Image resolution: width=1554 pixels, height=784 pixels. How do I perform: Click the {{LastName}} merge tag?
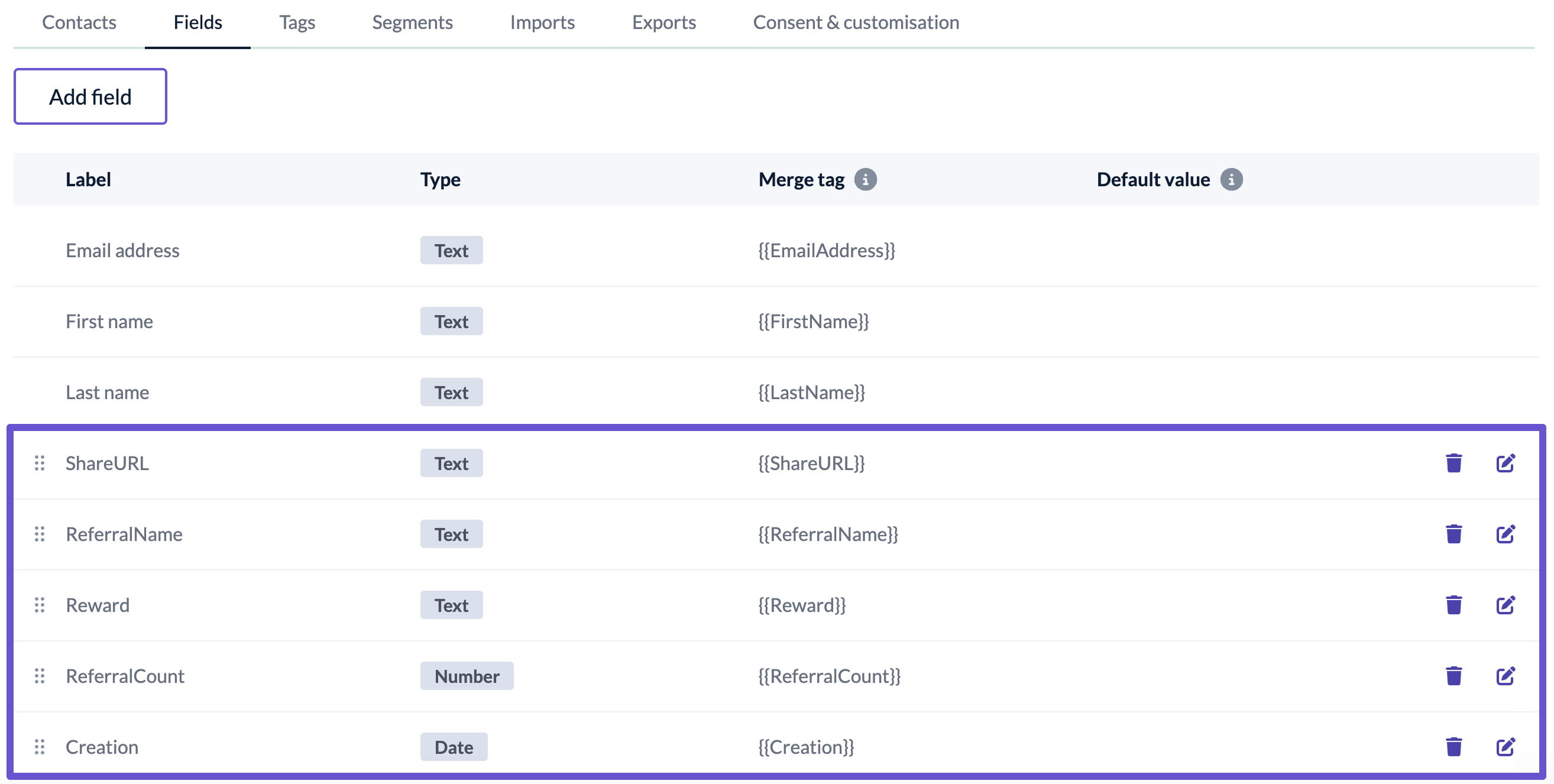pos(811,393)
